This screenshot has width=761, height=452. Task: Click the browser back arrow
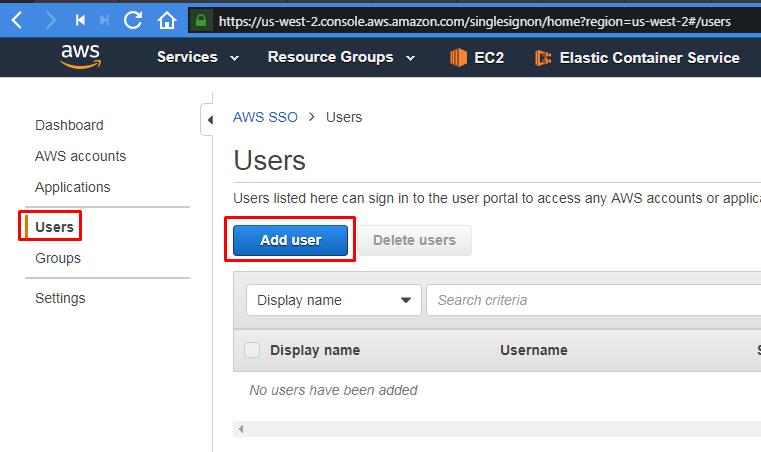tap(17, 20)
